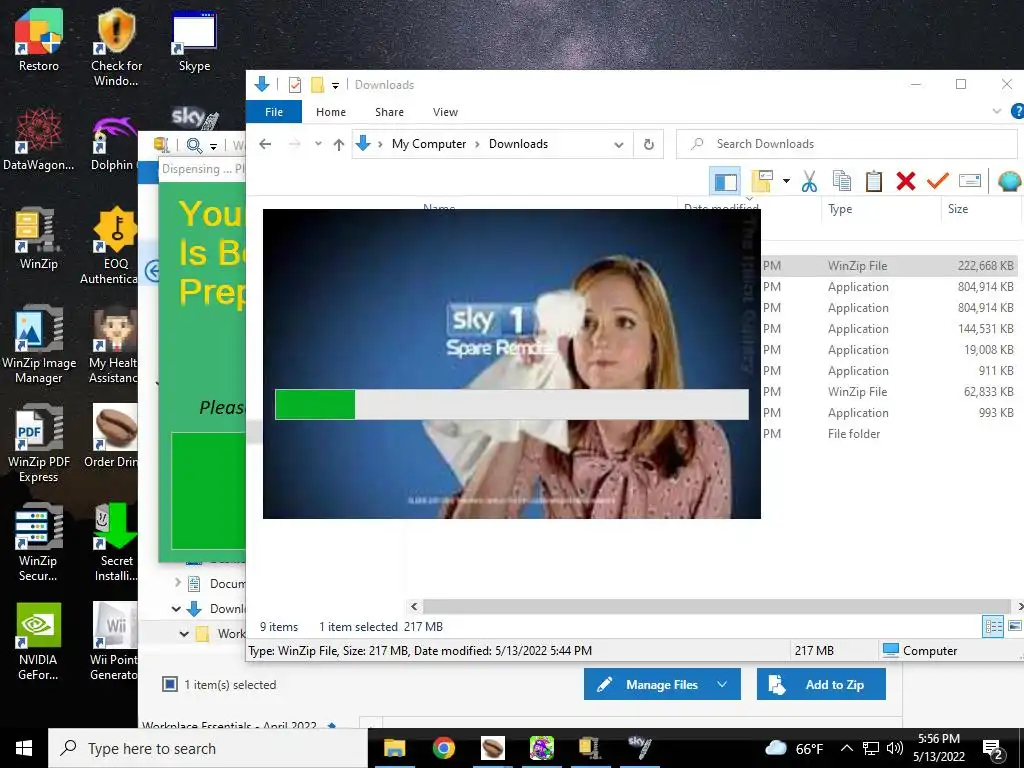Click My Computer in the address breadcrumb
Screen dimensions: 1024x768
pos(429,144)
